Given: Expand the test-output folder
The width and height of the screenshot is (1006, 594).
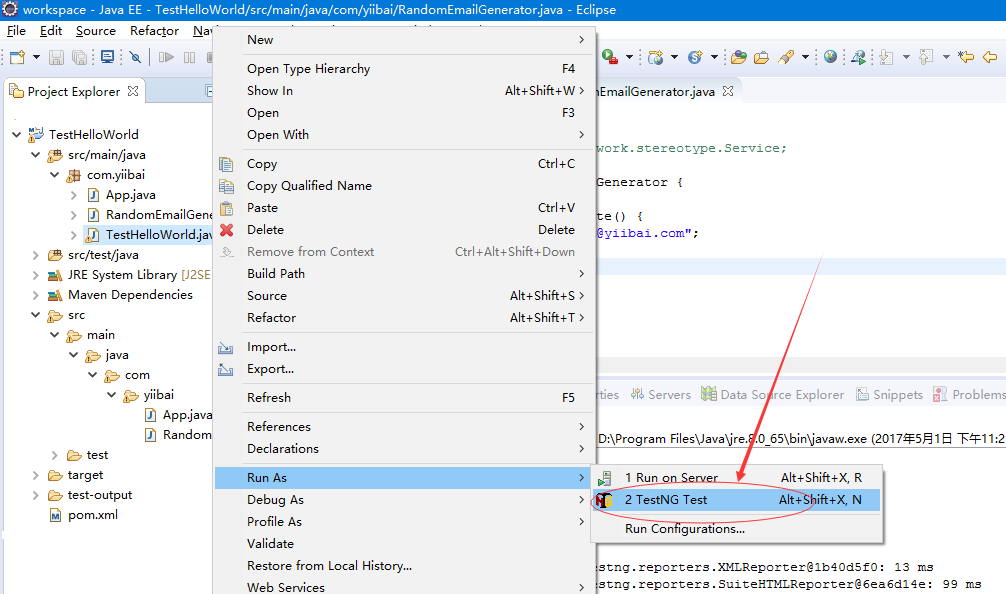Looking at the screenshot, I should pos(36,495).
